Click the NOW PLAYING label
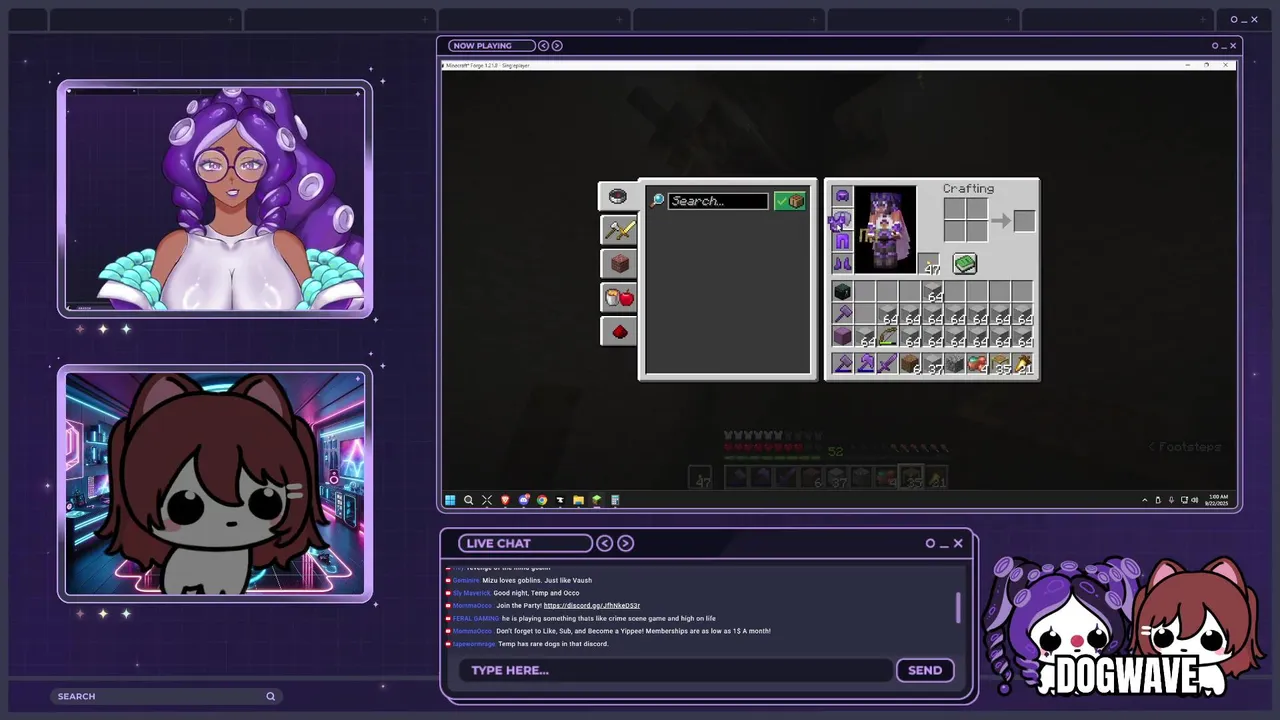The height and width of the screenshot is (720, 1280). click(x=481, y=45)
